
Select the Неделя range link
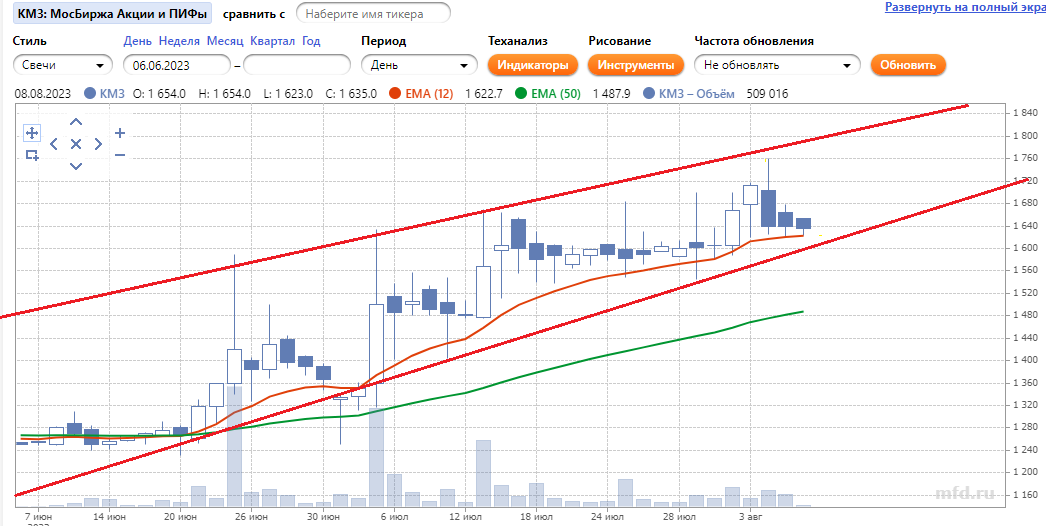[179, 41]
